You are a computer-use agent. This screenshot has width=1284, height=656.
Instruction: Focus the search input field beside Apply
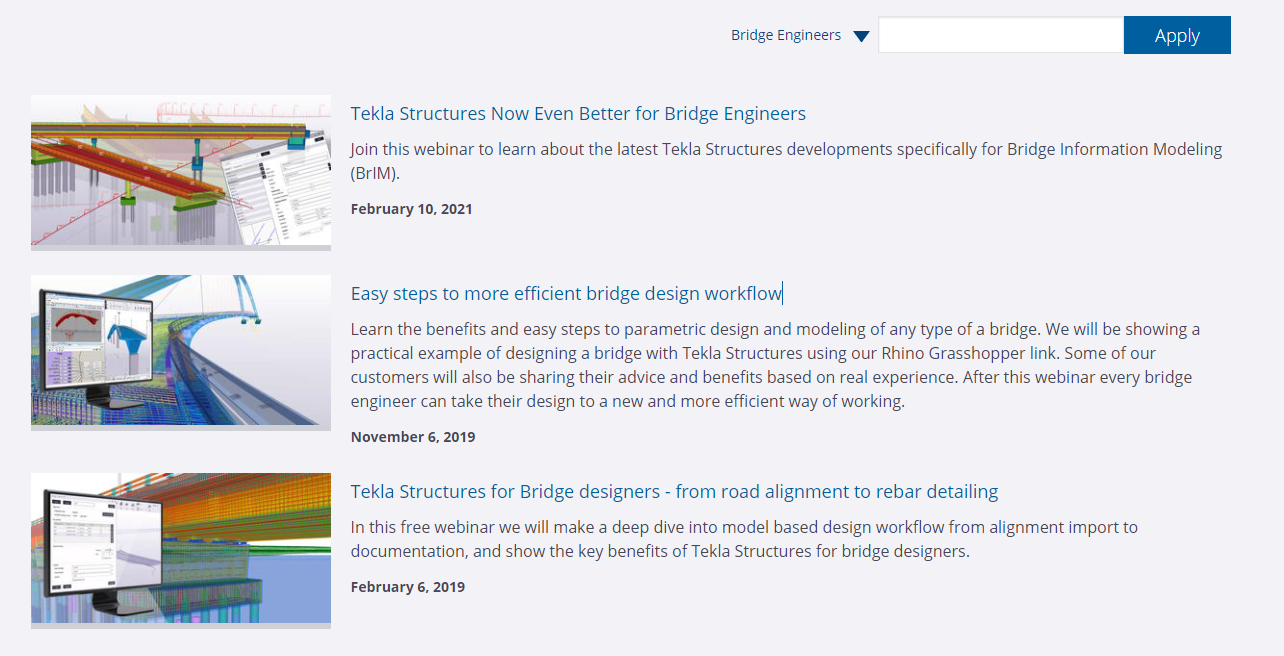coord(1001,35)
